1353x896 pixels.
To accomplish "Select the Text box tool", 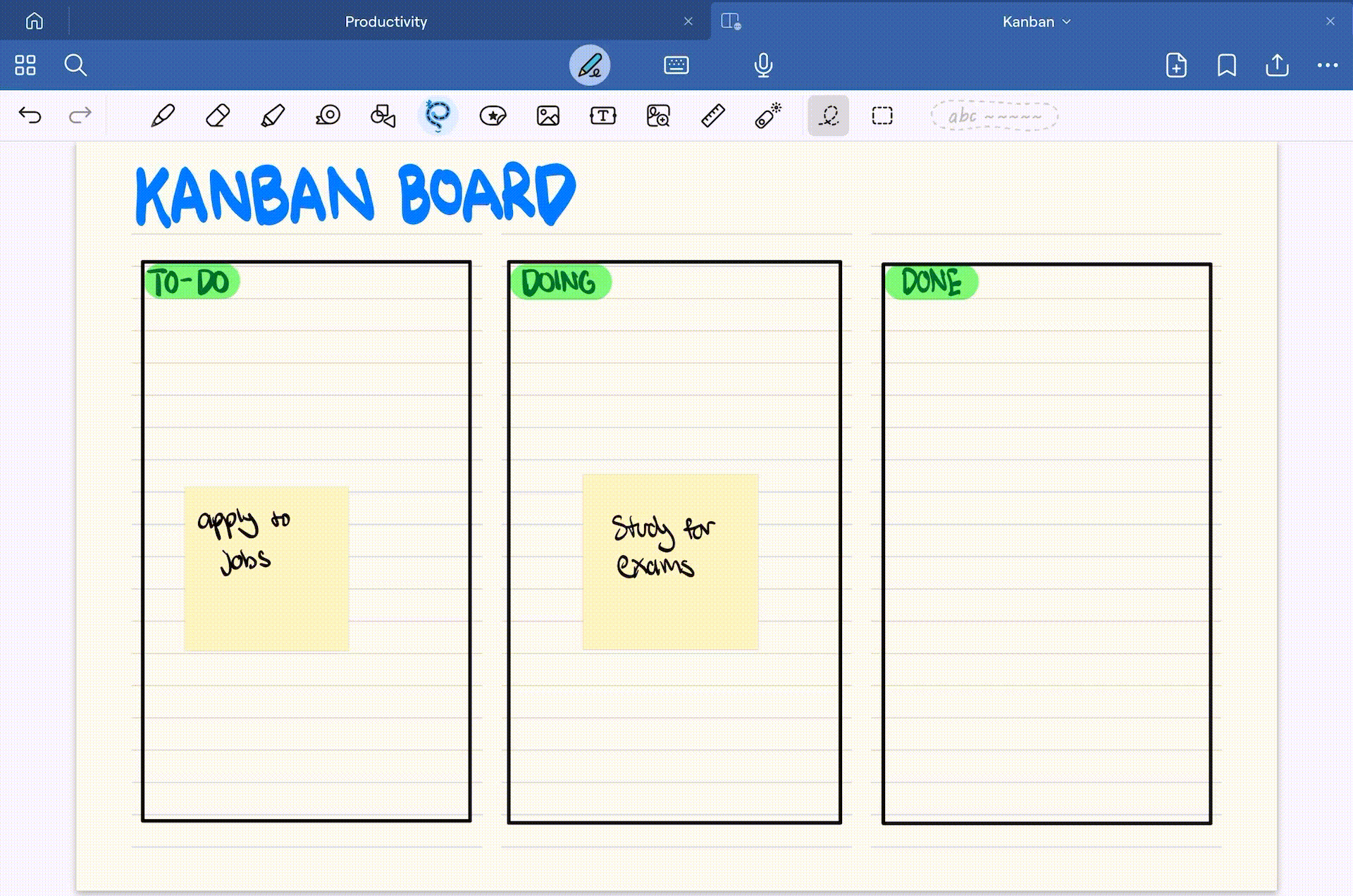I will point(603,116).
